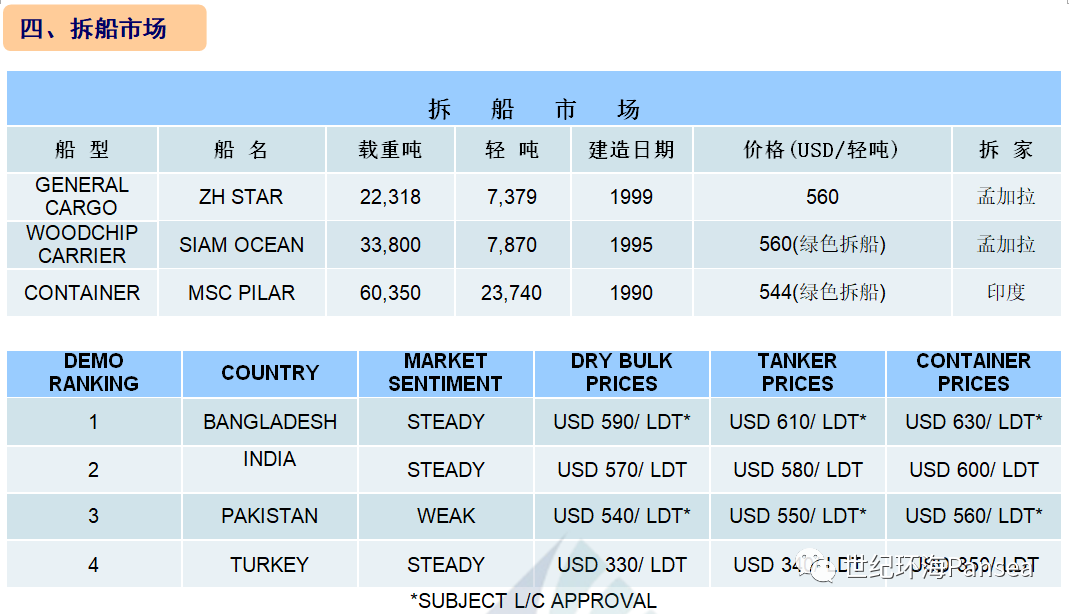Select the BANGLADESH country cell
Screen dimensions: 1069x614
click(x=270, y=422)
